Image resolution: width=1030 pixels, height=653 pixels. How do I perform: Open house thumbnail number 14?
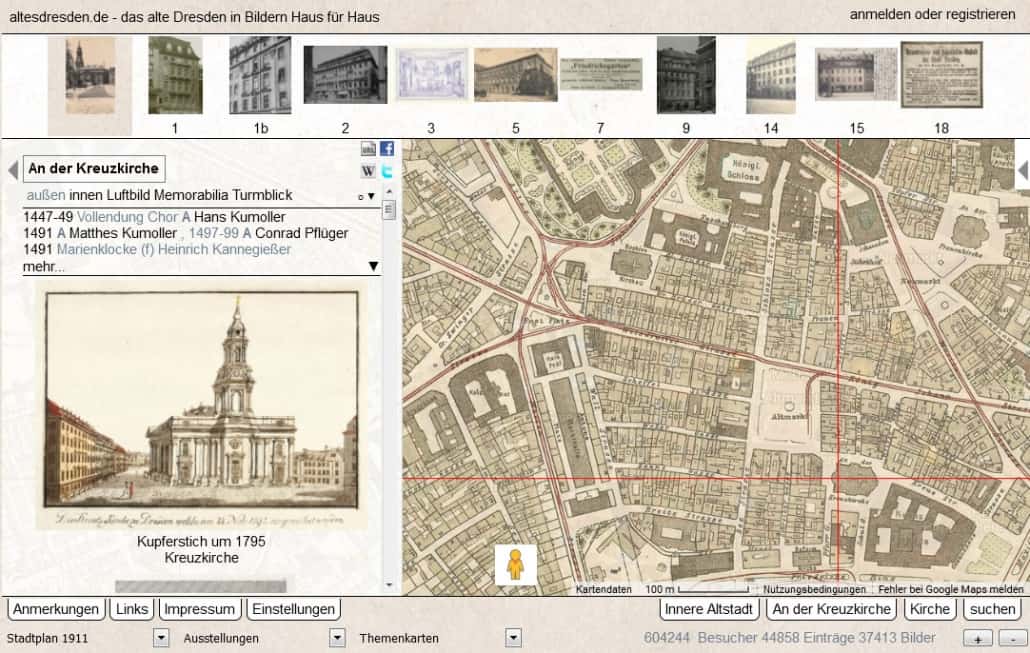pos(771,77)
